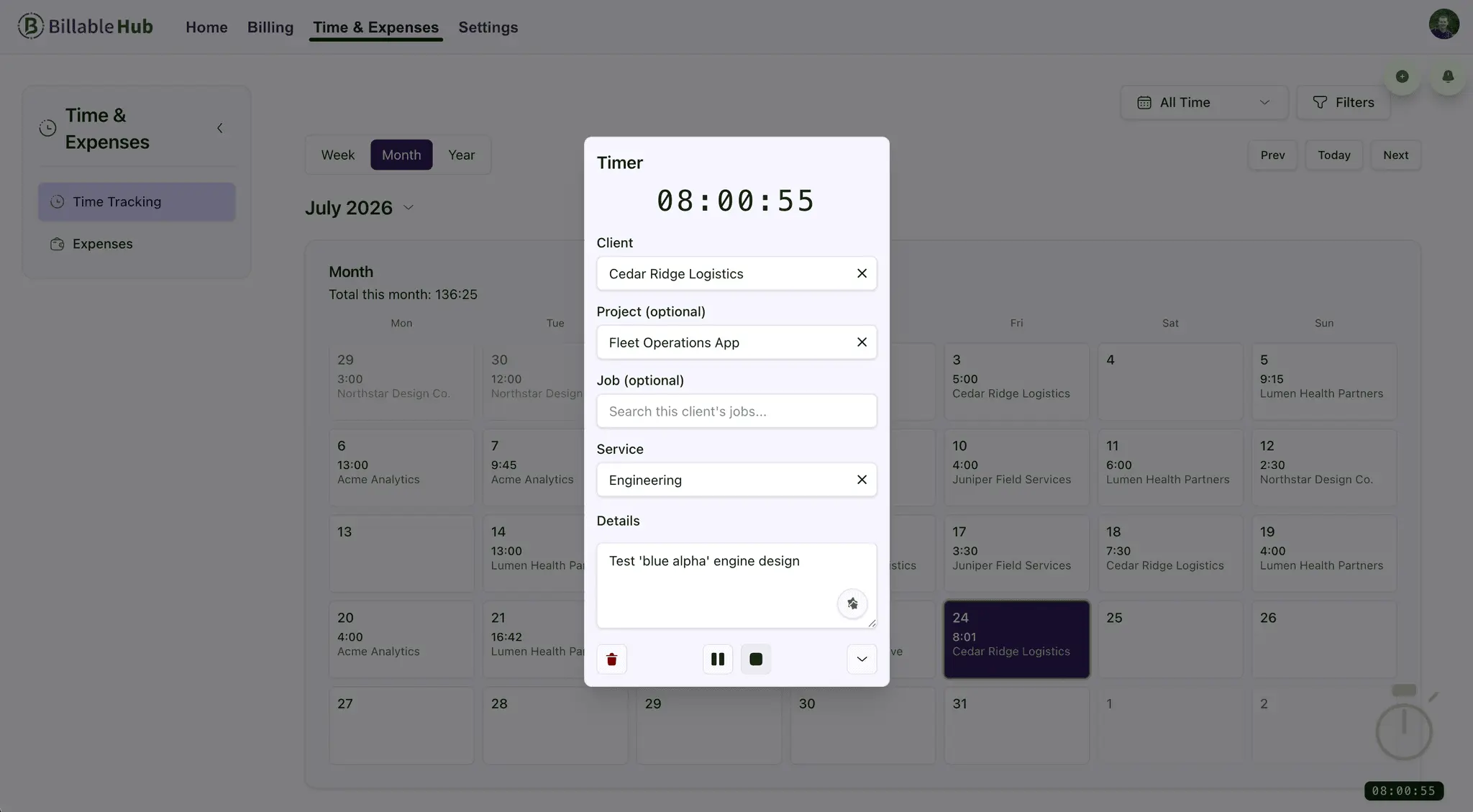
Task: Open the All Time date range dropdown
Action: pyautogui.click(x=1203, y=102)
